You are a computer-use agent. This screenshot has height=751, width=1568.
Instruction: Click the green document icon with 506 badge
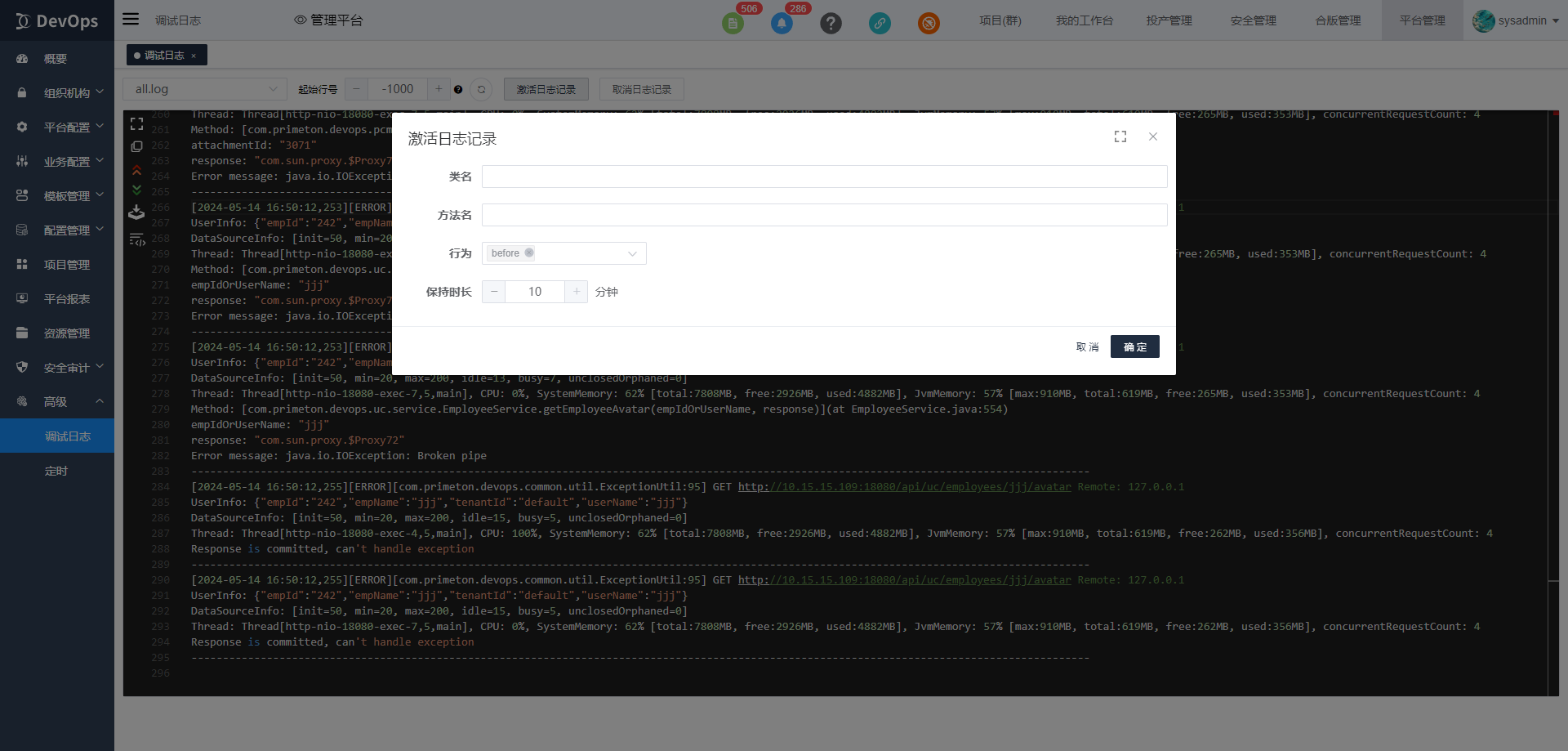[733, 23]
